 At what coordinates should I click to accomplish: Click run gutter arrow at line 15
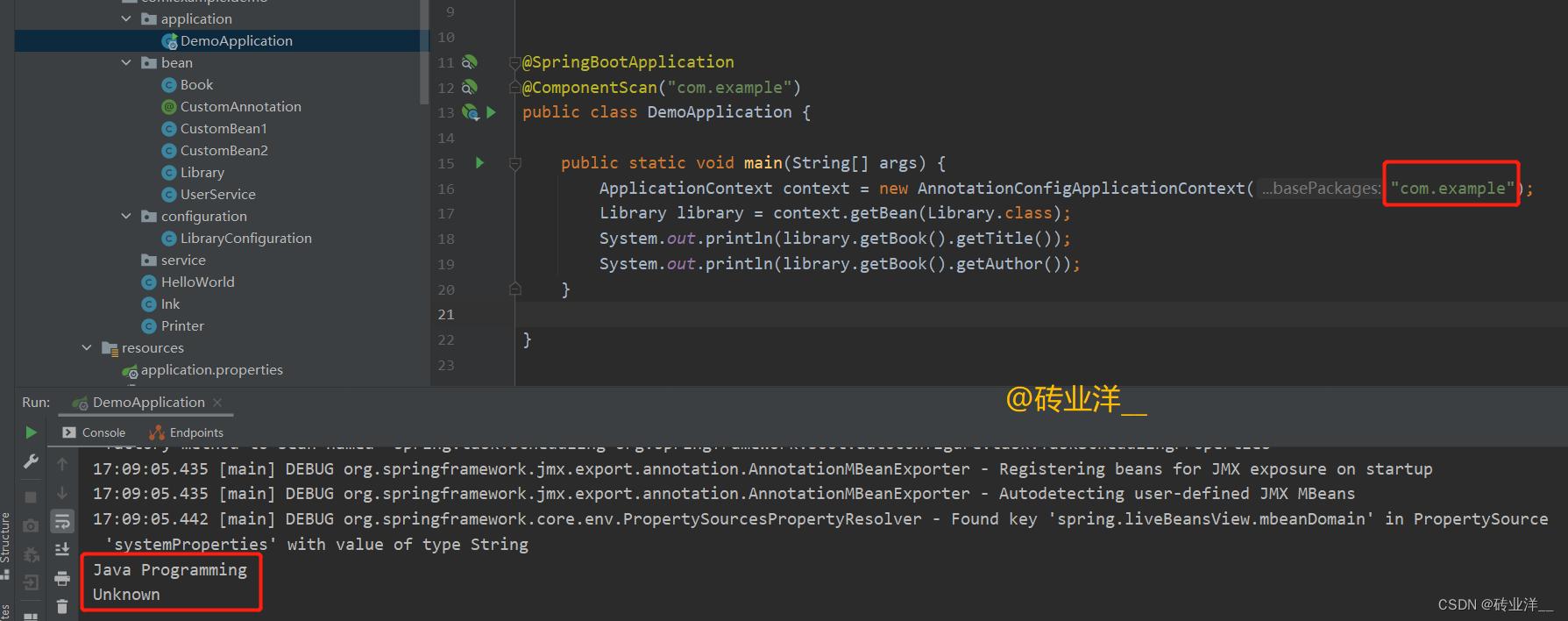[x=479, y=163]
